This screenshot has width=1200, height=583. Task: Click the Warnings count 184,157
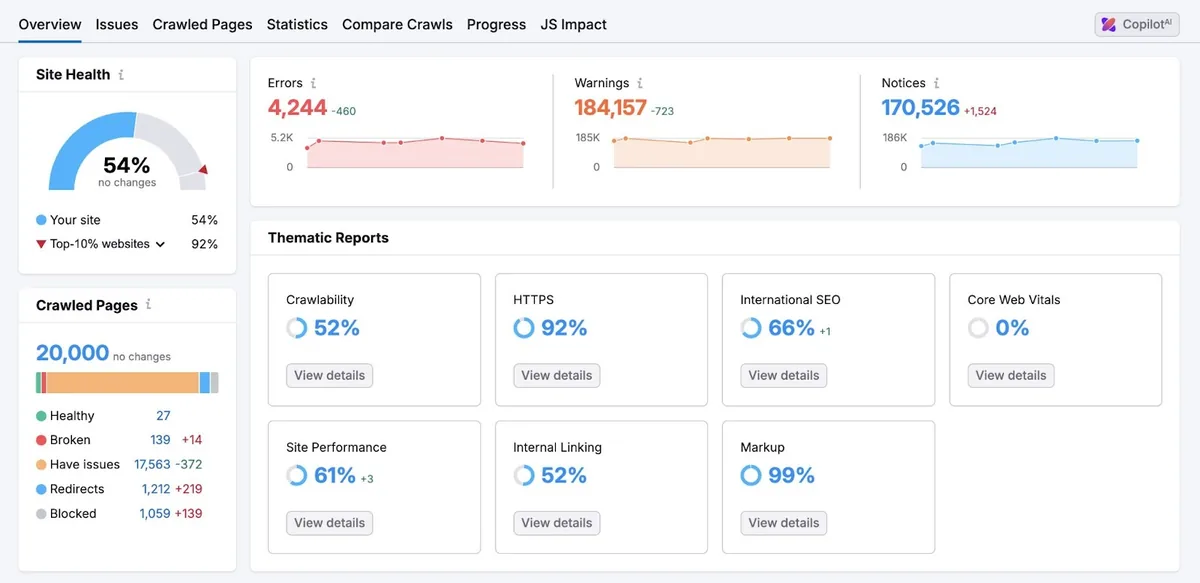610,107
